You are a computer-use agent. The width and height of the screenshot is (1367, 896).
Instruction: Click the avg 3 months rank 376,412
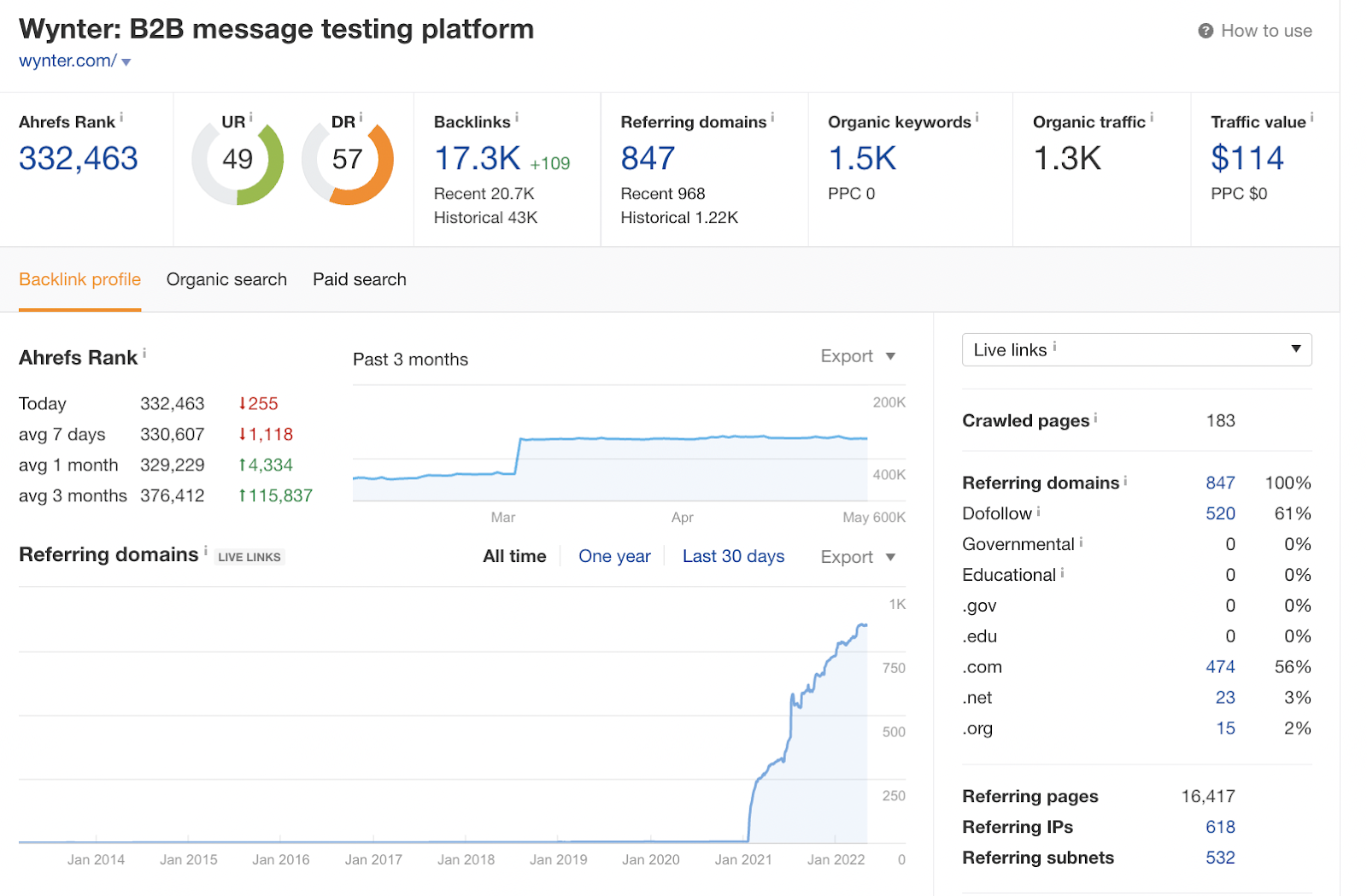pos(172,495)
